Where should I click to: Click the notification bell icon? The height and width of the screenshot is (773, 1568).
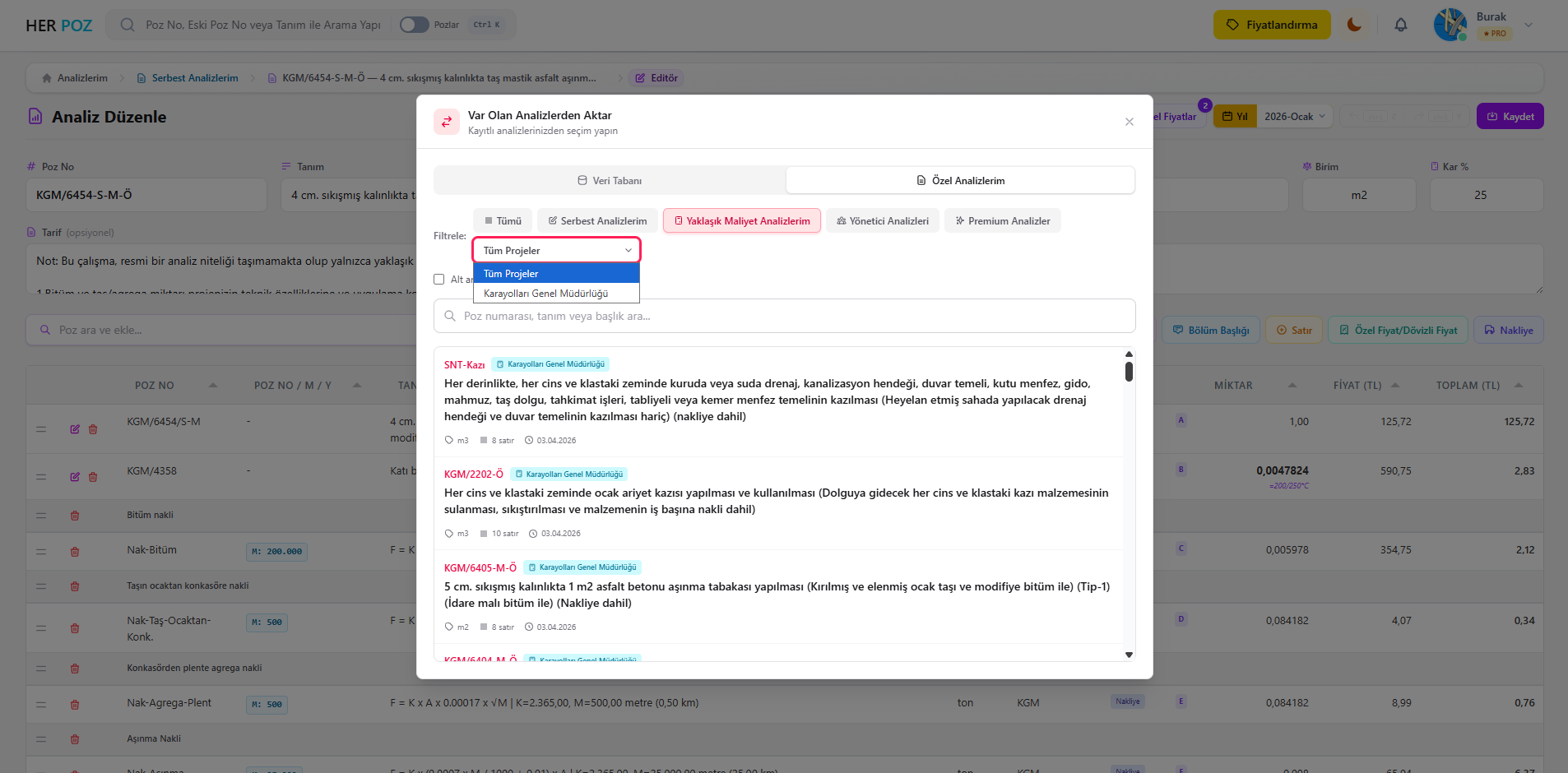point(1400,25)
